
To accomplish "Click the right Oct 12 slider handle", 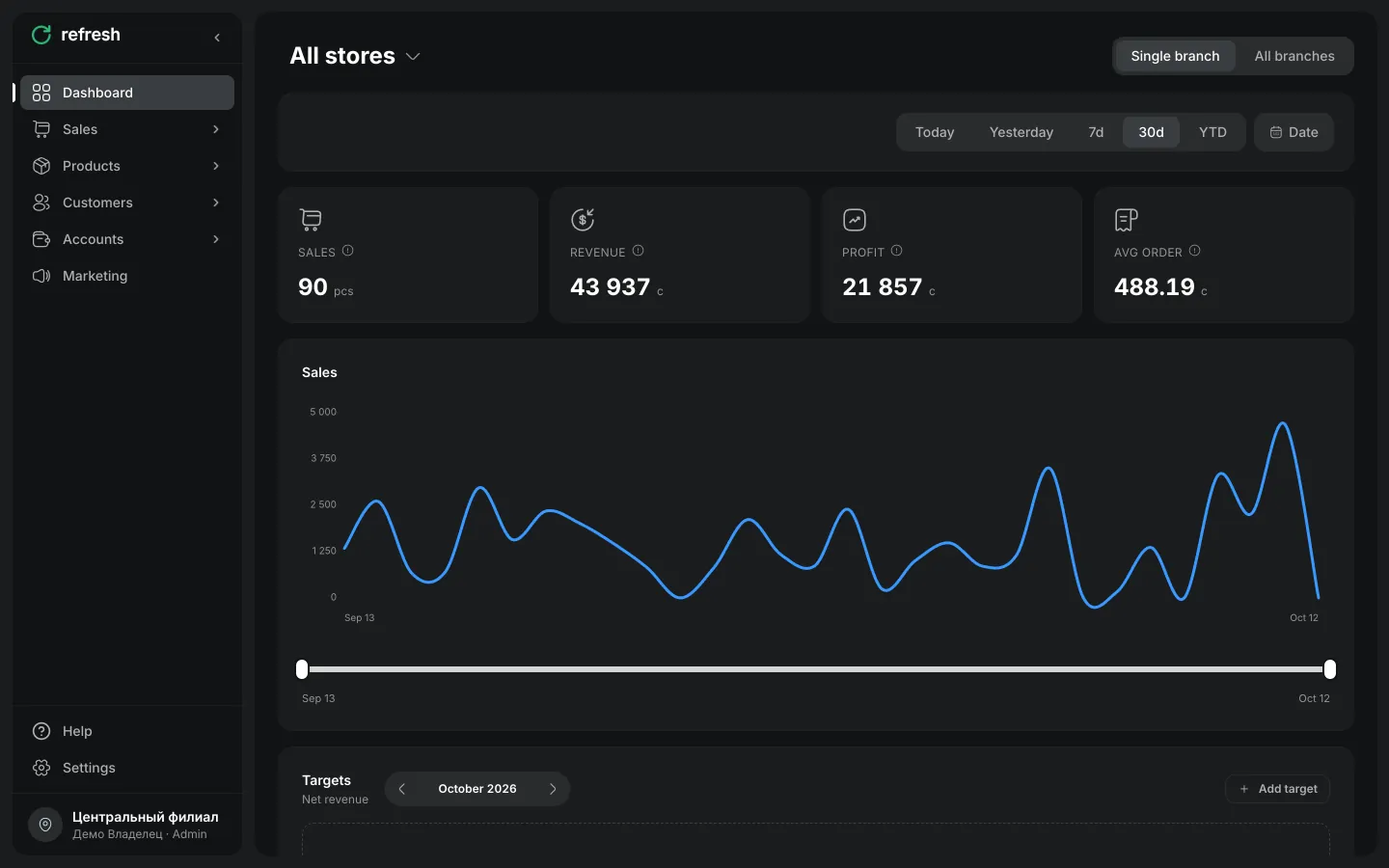I will (x=1330, y=669).
